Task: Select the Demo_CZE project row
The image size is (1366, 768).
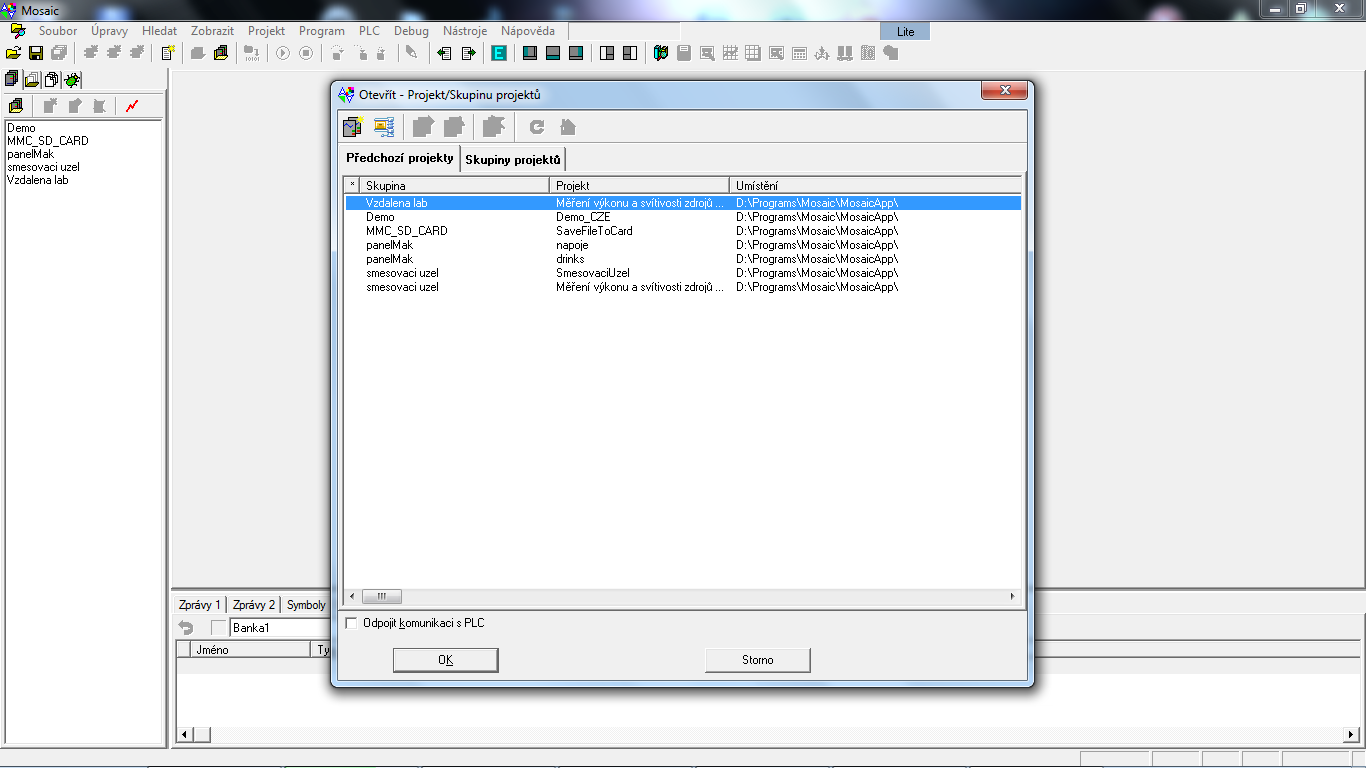Action: tap(683, 217)
